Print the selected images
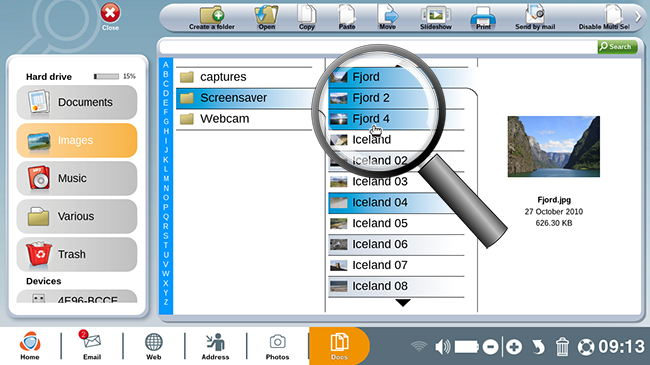The image size is (650, 365). (483, 18)
